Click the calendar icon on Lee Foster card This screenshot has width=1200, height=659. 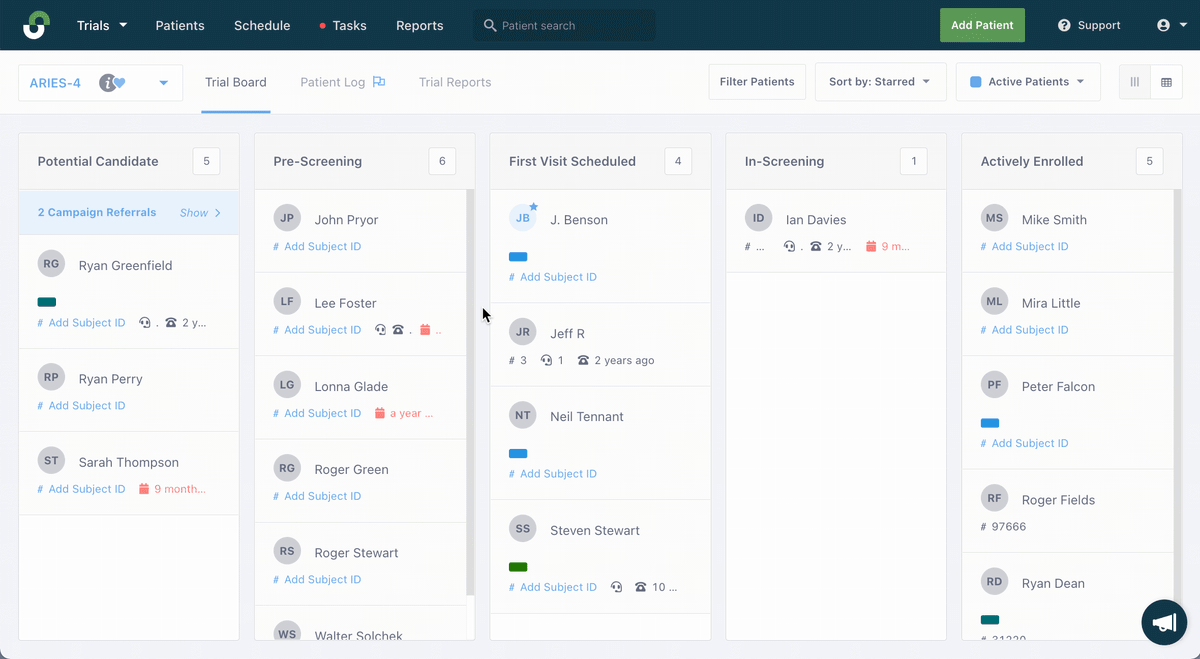coord(425,330)
